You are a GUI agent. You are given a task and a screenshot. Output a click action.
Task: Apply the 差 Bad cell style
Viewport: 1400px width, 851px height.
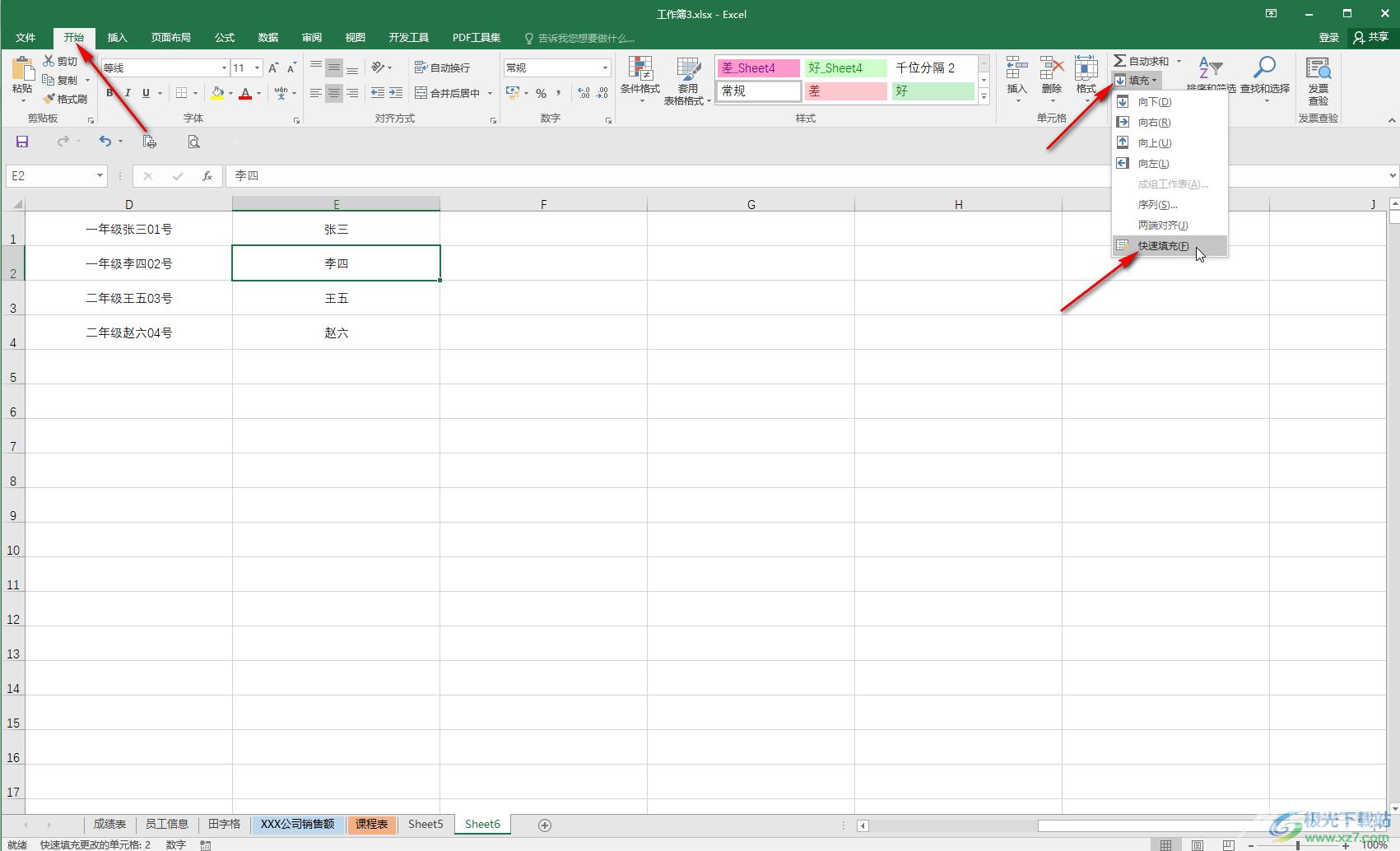pos(845,91)
